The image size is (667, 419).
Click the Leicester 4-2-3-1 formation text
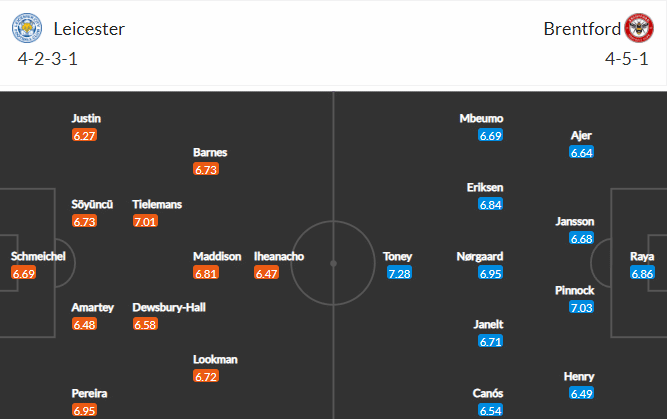pos(48,59)
